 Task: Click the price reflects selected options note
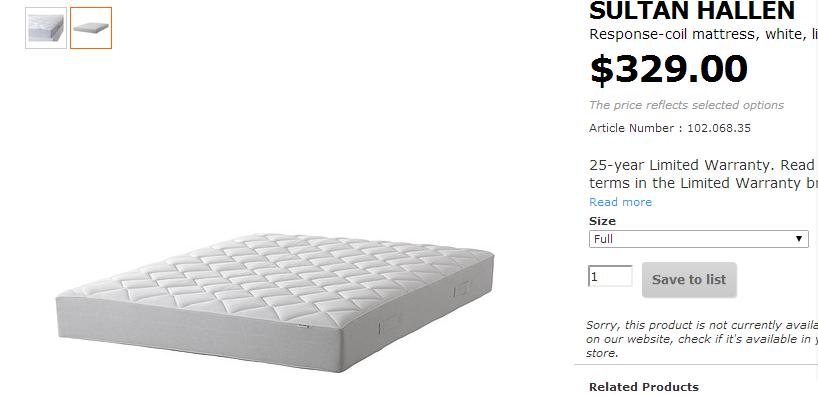pos(686,105)
